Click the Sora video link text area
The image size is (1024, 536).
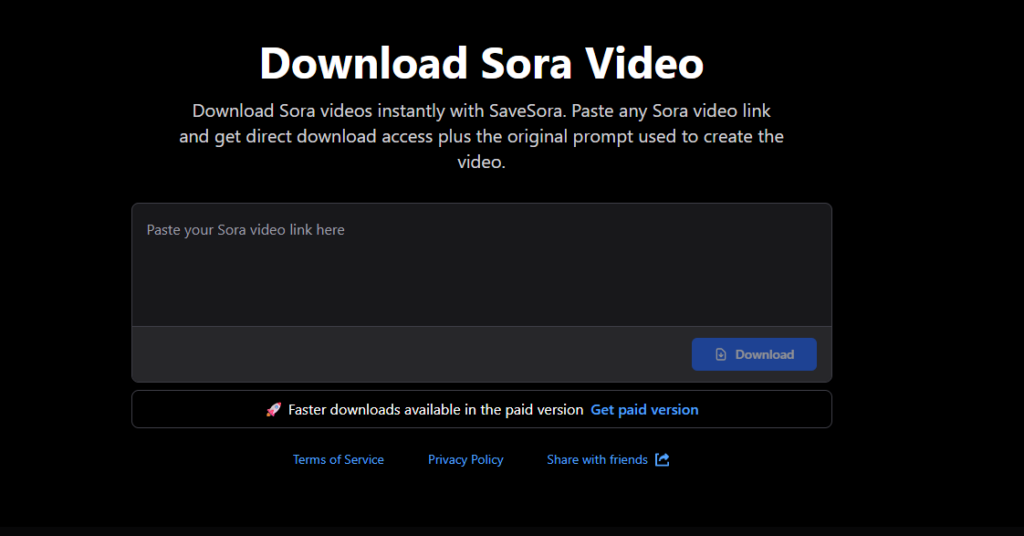click(481, 265)
